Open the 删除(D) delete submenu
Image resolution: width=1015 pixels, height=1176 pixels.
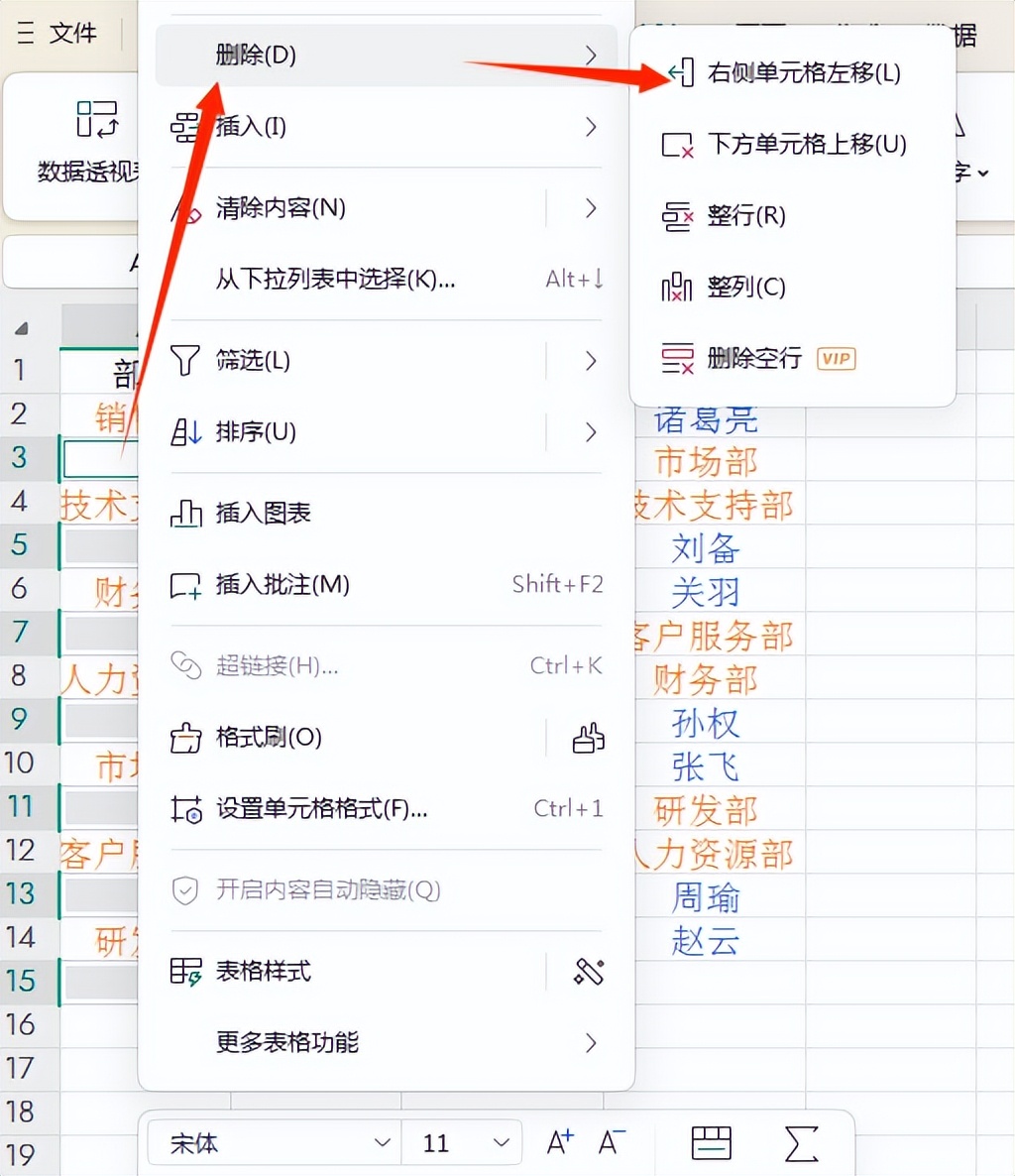[386, 55]
